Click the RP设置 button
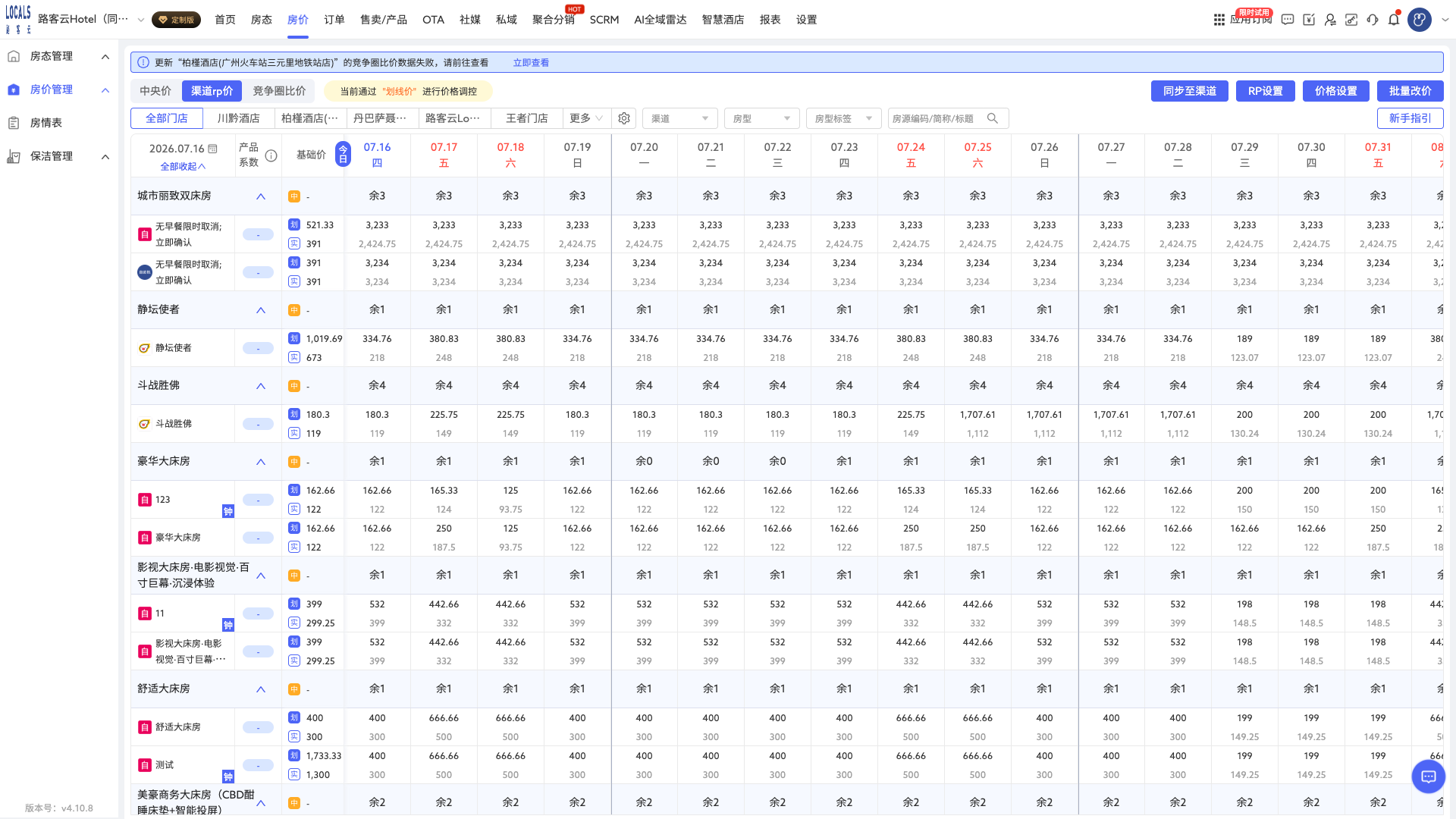Image resolution: width=1456 pixels, height=819 pixels. coord(1265,91)
